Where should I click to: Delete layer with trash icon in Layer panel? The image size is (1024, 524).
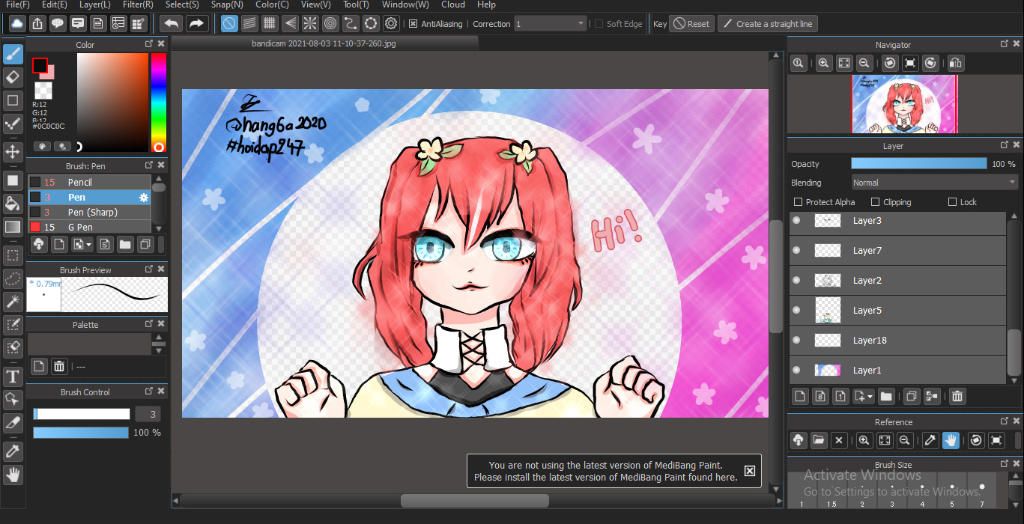point(957,396)
